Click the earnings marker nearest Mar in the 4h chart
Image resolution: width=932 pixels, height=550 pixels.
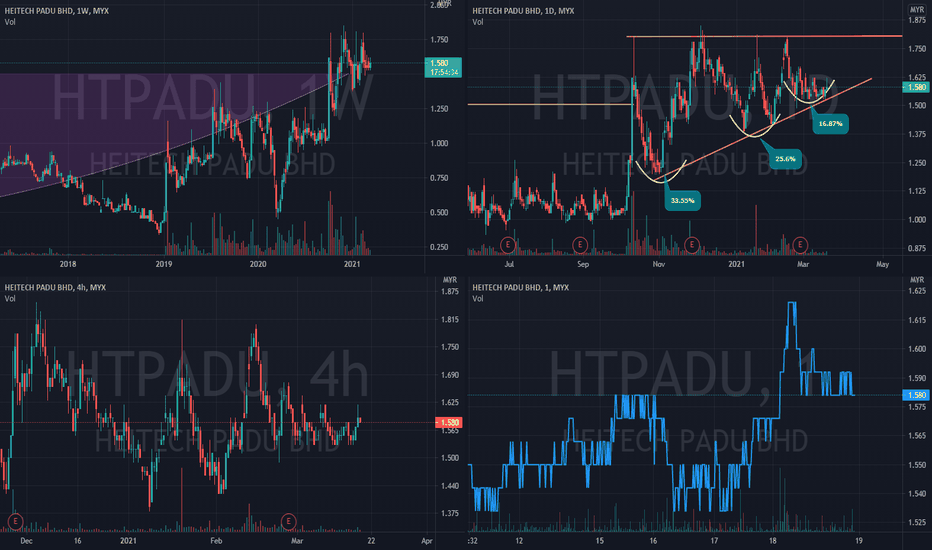pyautogui.click(x=288, y=521)
